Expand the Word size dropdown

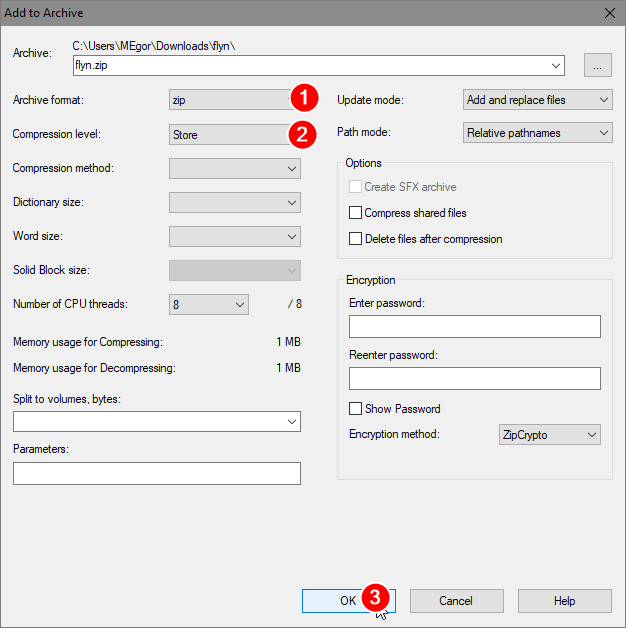235,237
